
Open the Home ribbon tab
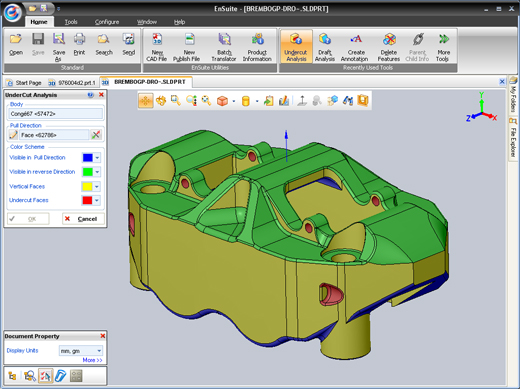point(39,22)
